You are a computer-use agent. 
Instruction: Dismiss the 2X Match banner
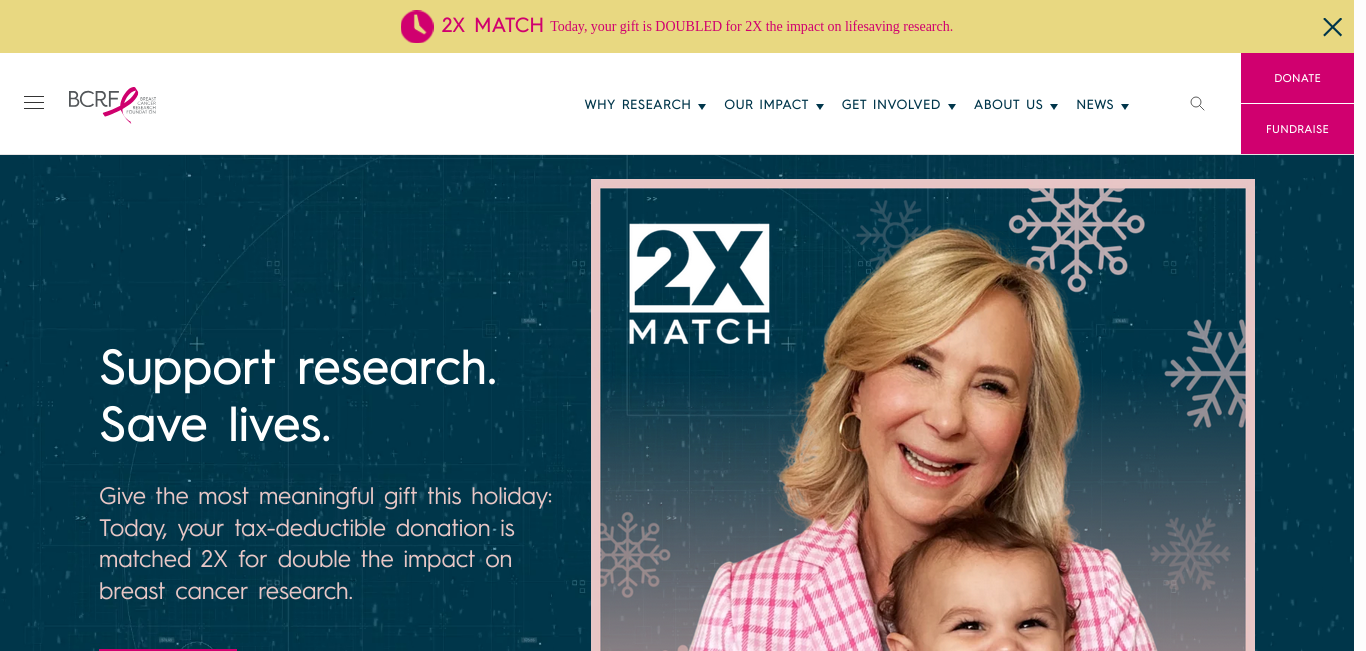[x=1332, y=27]
